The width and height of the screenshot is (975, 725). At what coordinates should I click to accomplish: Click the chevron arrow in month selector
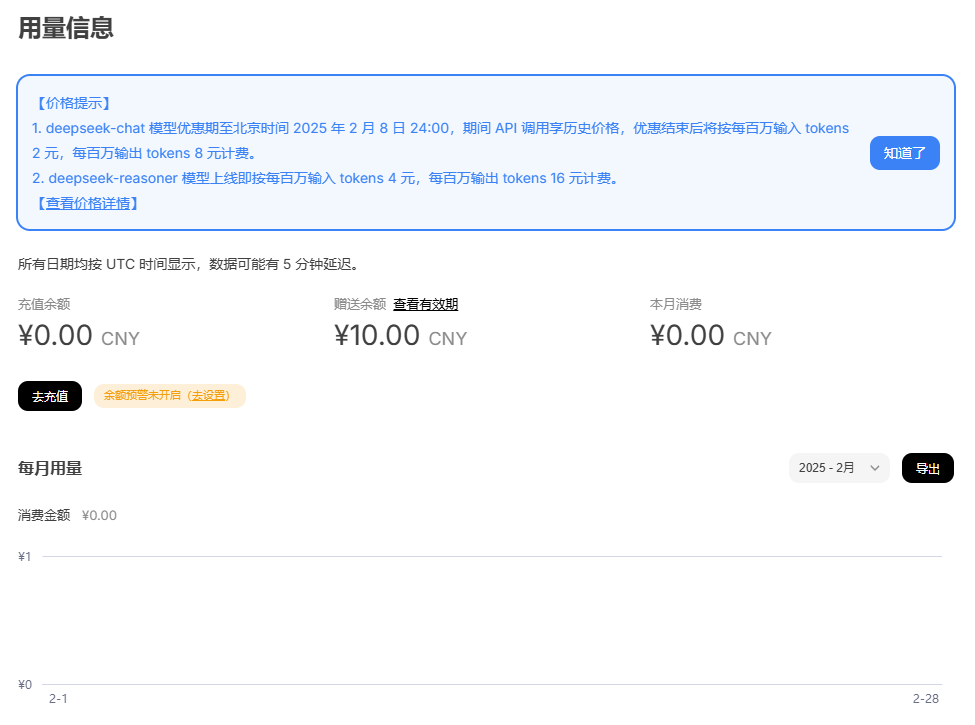click(874, 468)
